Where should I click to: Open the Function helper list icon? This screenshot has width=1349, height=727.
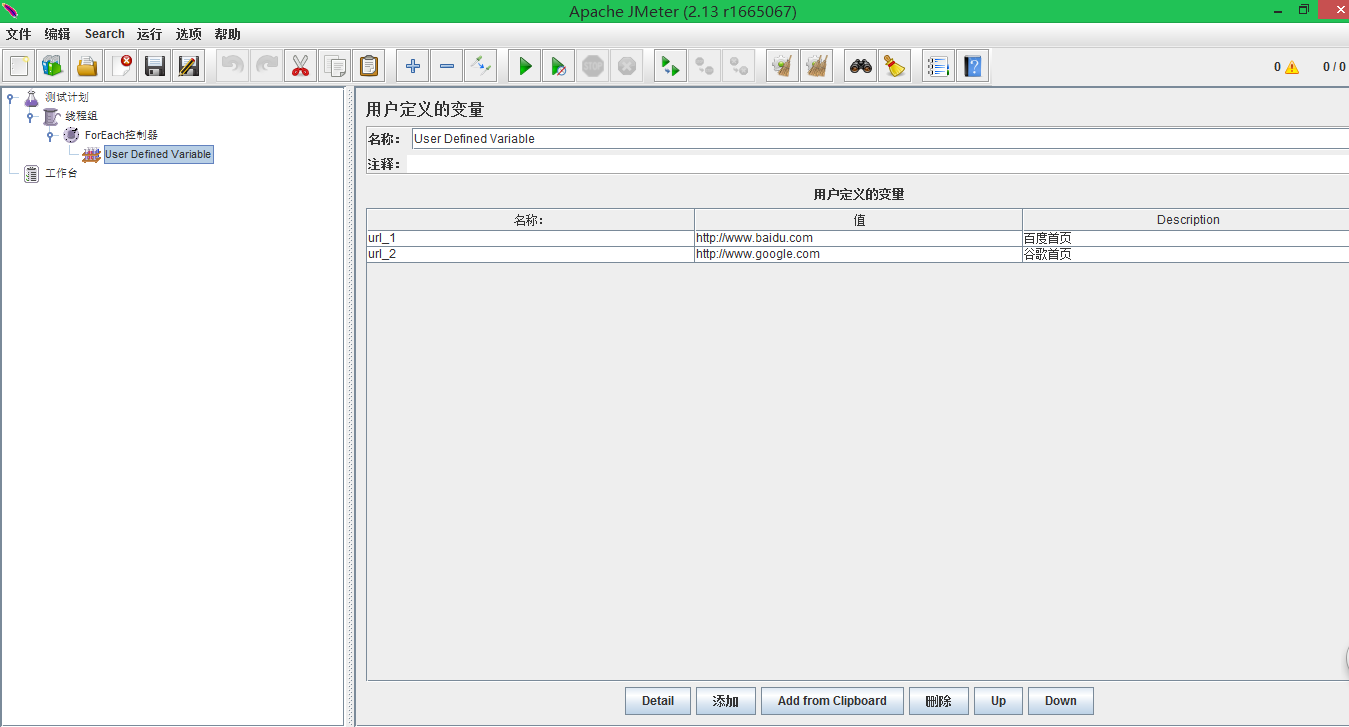coord(939,67)
